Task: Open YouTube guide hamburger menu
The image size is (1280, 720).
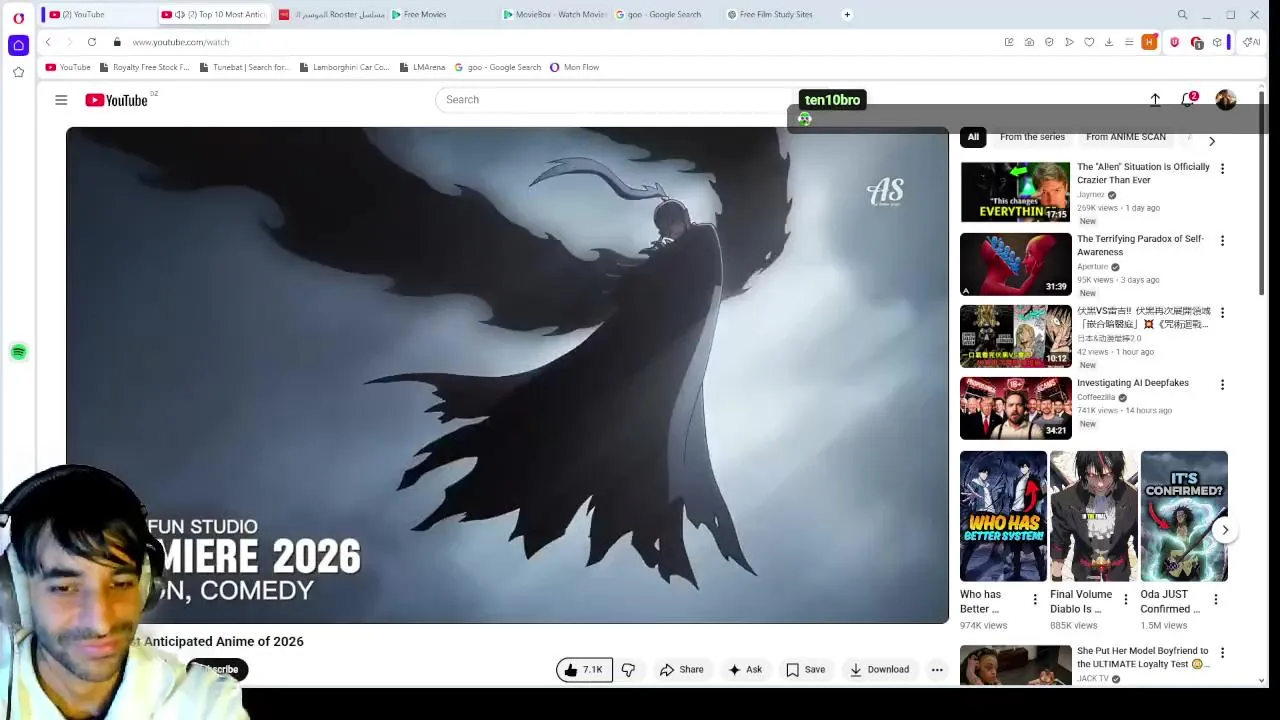Action: click(61, 100)
